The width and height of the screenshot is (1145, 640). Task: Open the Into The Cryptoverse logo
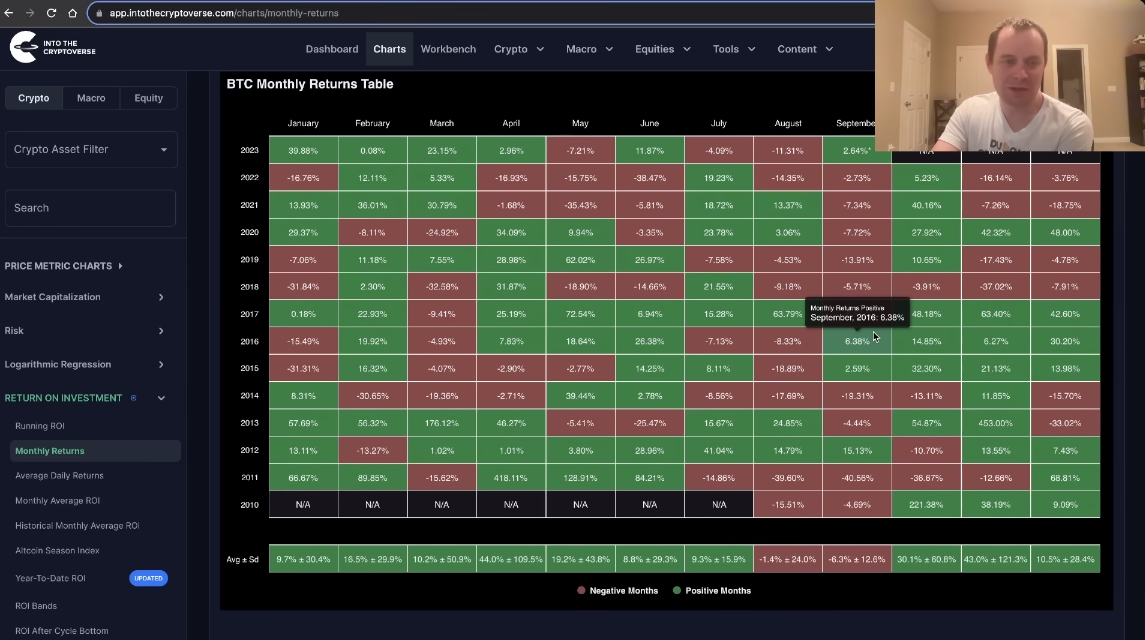(x=53, y=47)
